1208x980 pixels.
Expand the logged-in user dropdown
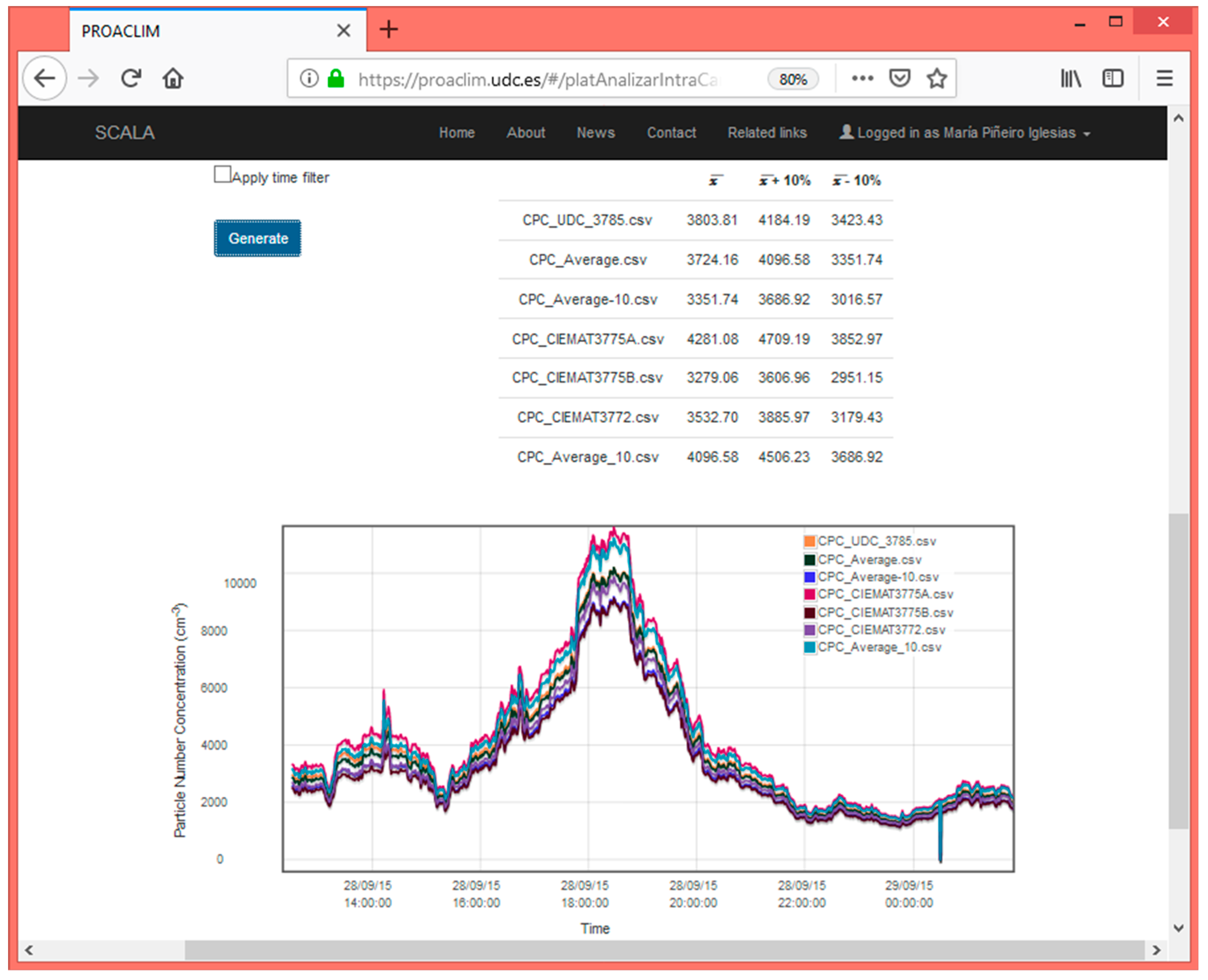965,133
